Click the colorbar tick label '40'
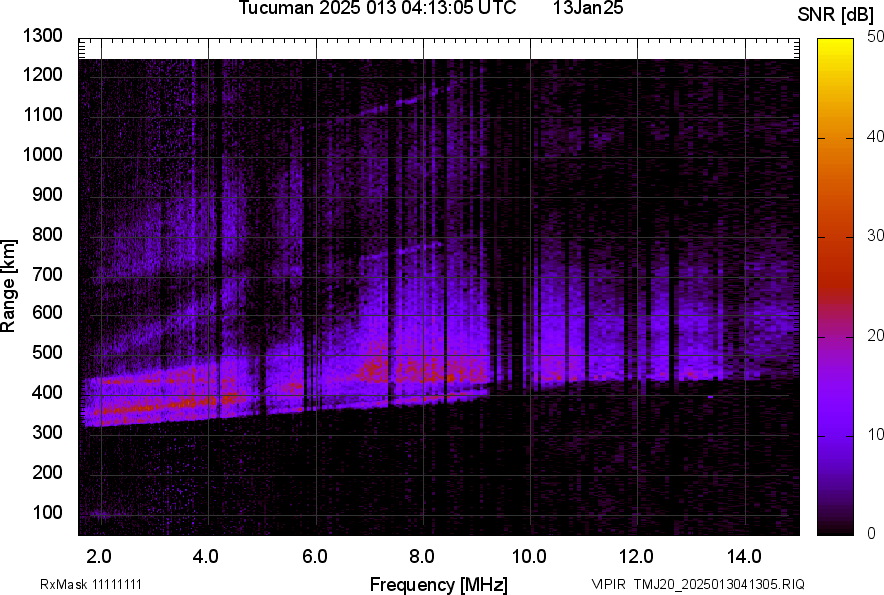The image size is (884, 595). pos(875,136)
